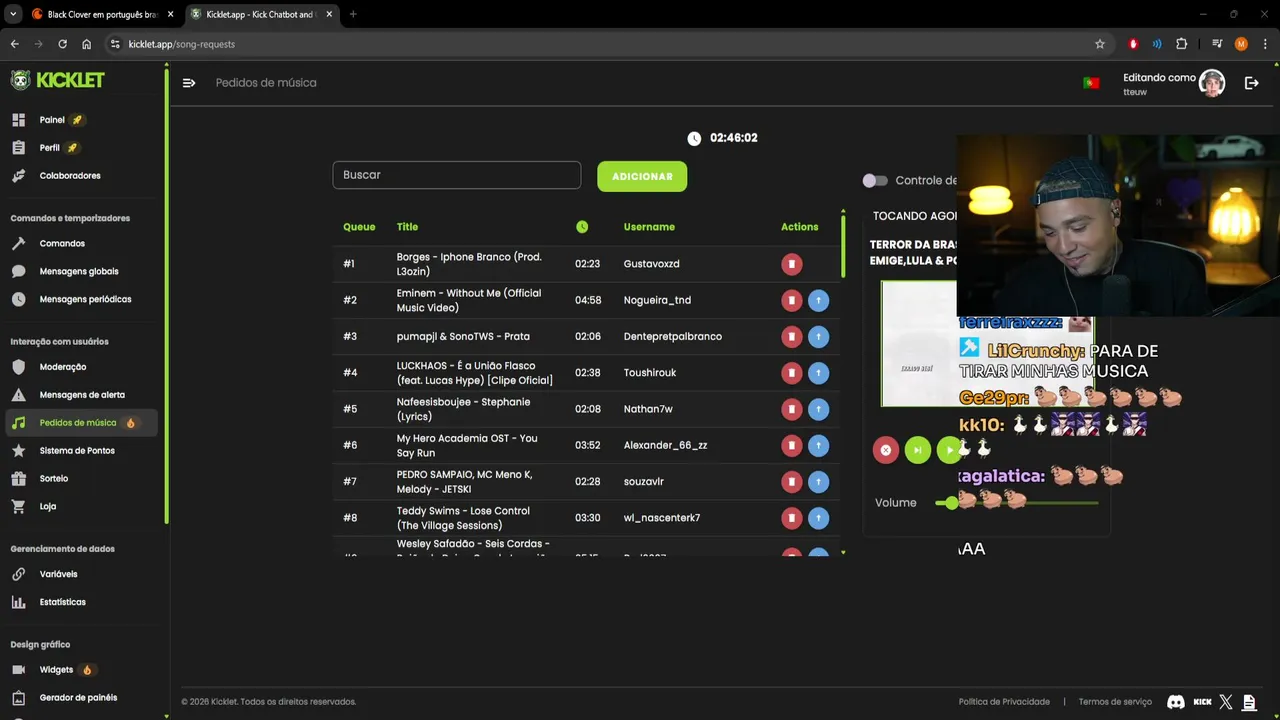This screenshot has width=1280, height=720.
Task: Click the kicklet.app address bar
Action: pyautogui.click(x=600, y=44)
